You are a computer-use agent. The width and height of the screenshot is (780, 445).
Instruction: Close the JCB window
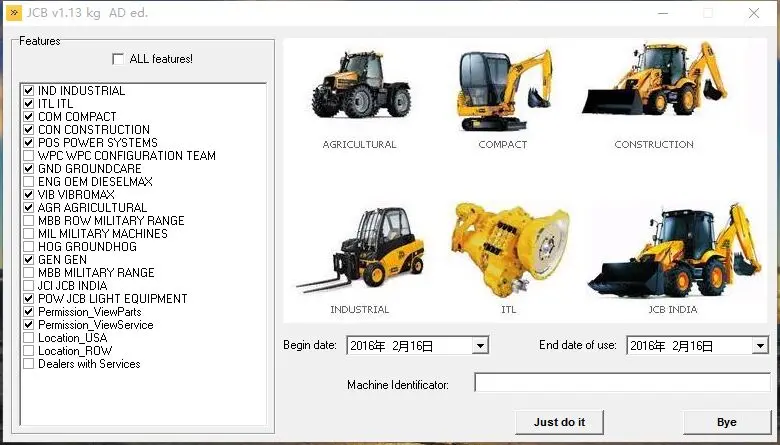pos(754,13)
